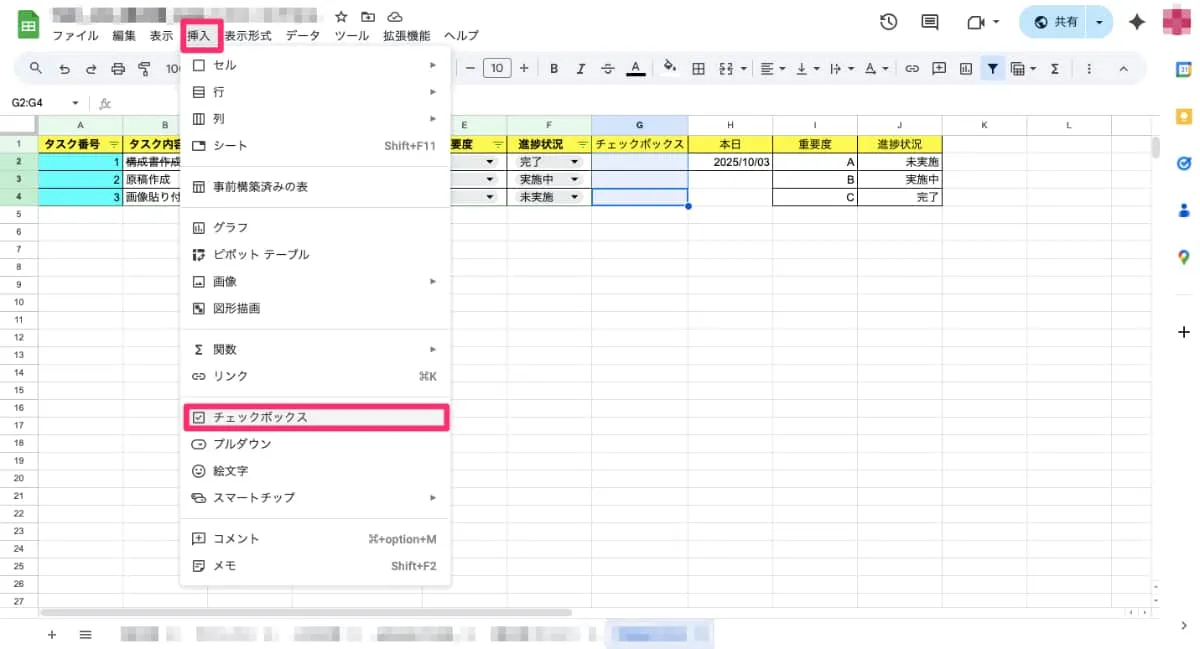The image size is (1200, 649).
Task: Toggle bold formatting in the toolbar
Action: (555, 68)
